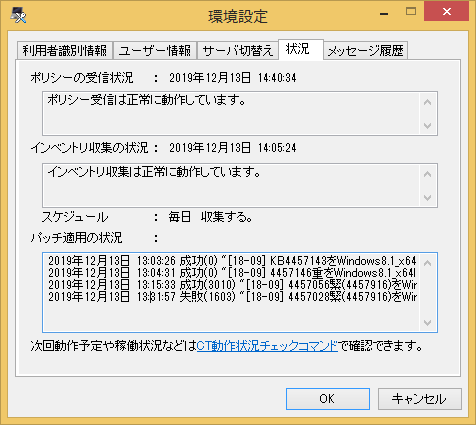Open the ユーザー情報 tab
The image size is (476, 425).
(155, 51)
